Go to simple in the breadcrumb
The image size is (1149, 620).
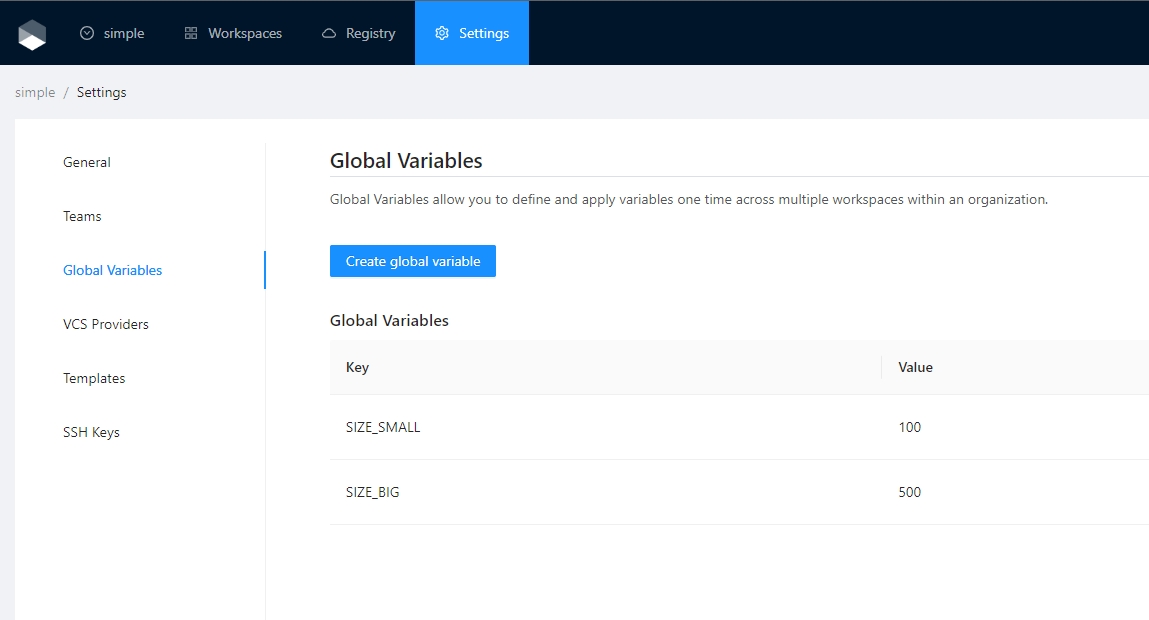pos(35,92)
